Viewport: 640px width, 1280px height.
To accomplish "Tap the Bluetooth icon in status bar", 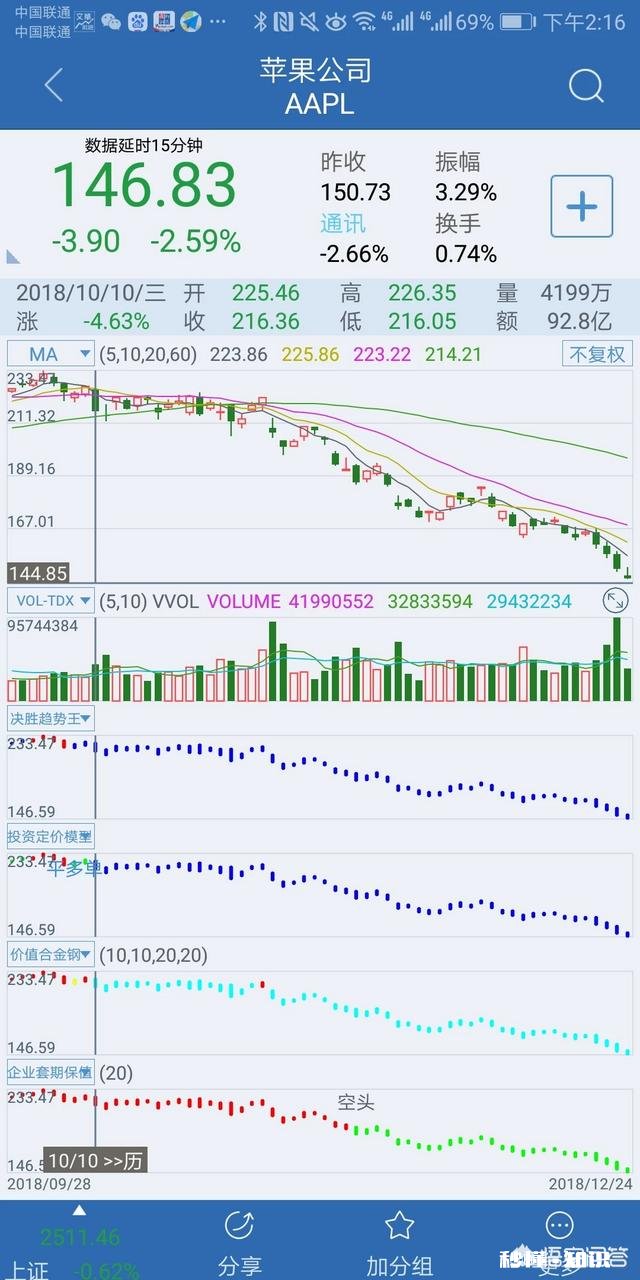I will click(x=261, y=21).
